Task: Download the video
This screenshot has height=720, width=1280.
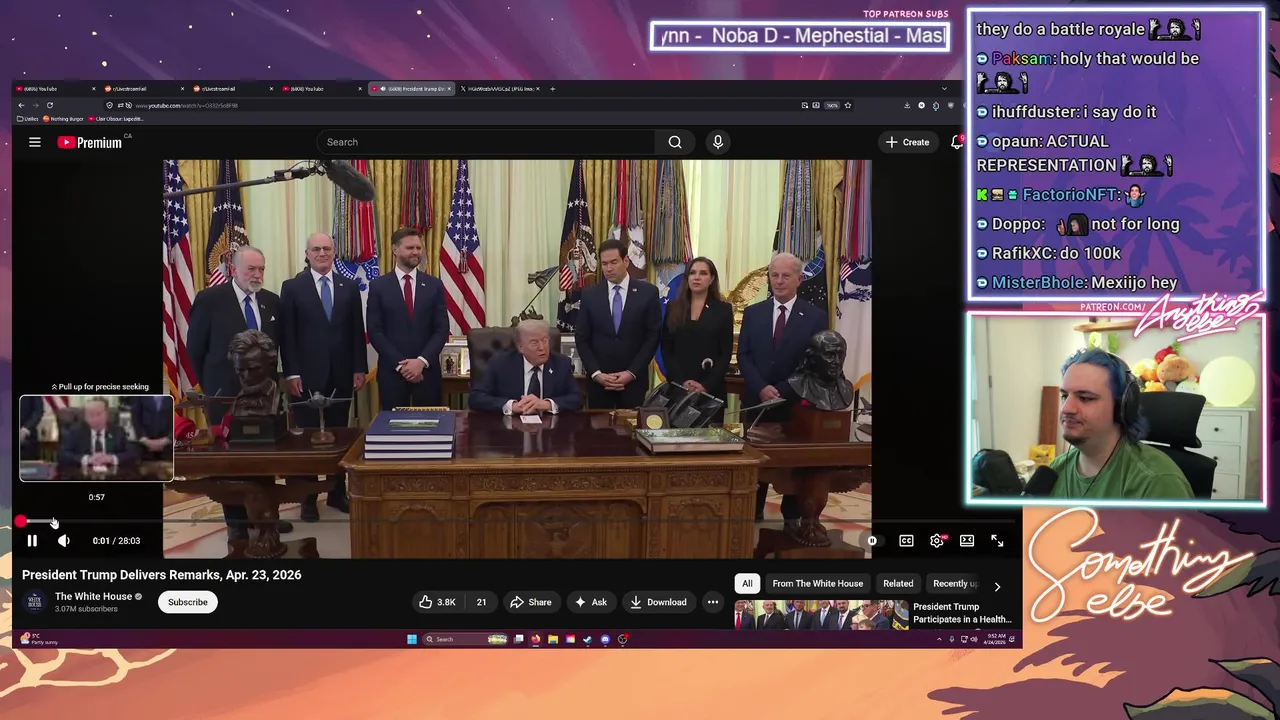Action: click(x=658, y=602)
